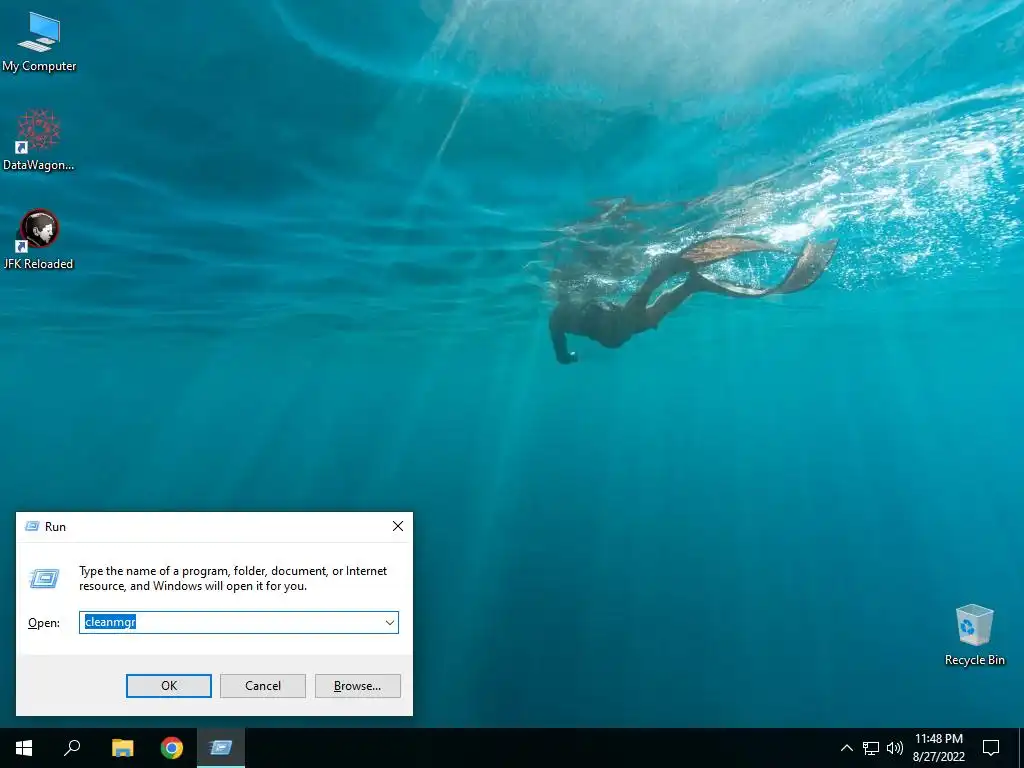This screenshot has width=1024, height=768.
Task: Click the Run taskbar button
Action: coord(221,748)
